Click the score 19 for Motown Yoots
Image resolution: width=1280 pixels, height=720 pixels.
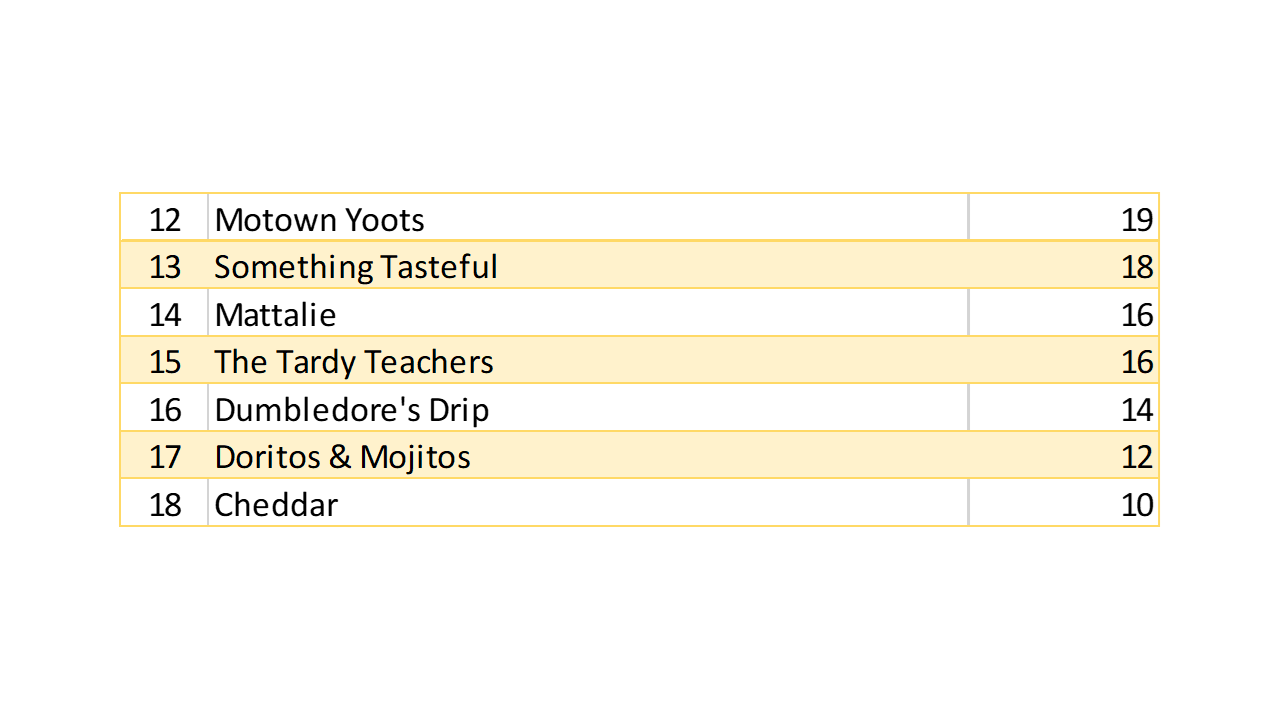click(1137, 219)
